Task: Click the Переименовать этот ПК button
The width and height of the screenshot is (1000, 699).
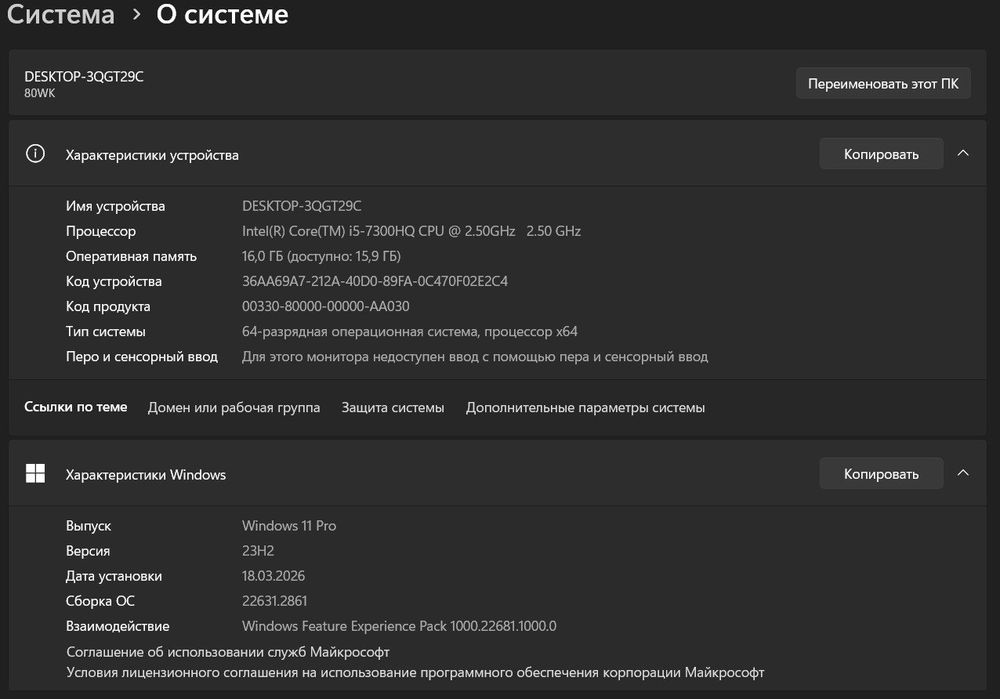Action: tap(883, 84)
